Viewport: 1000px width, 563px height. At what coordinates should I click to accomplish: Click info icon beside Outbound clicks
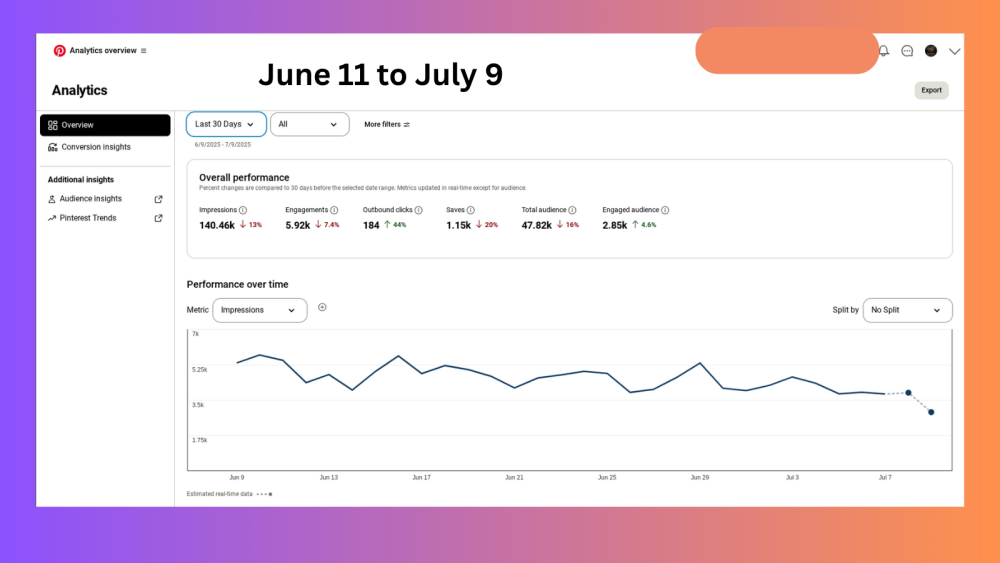[x=418, y=210]
